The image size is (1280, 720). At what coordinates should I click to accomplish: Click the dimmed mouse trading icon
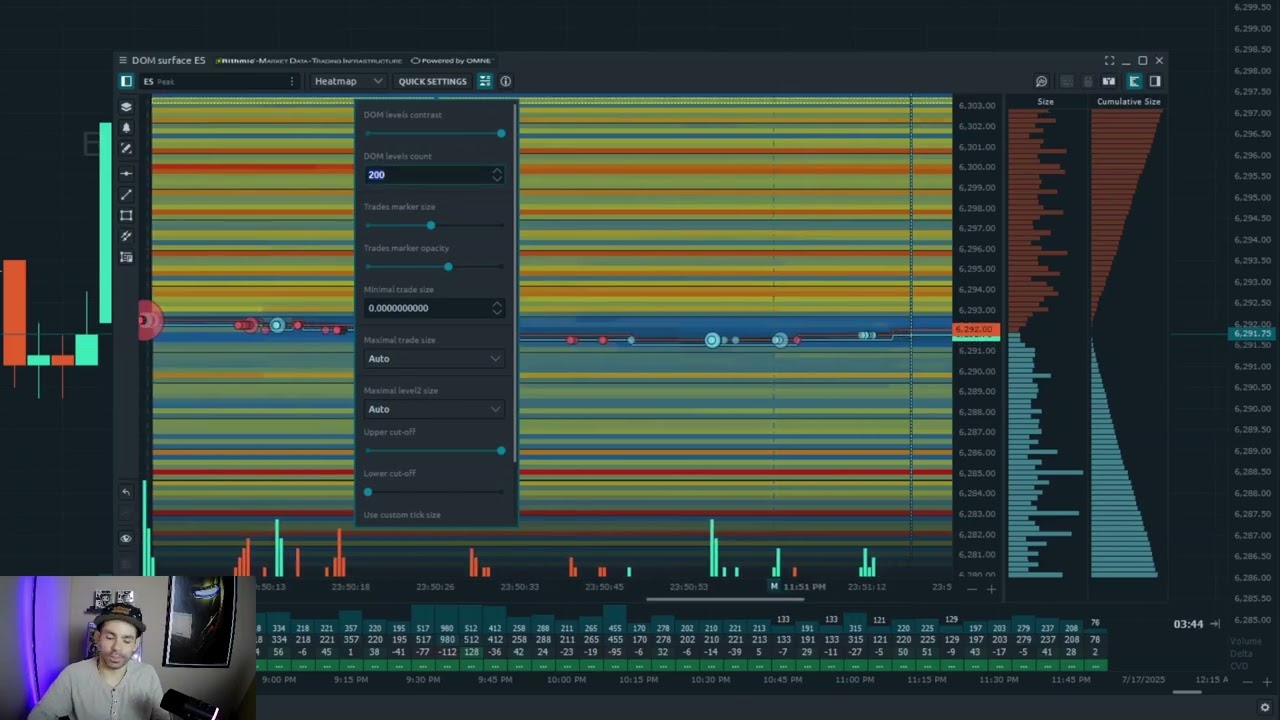coord(1088,81)
